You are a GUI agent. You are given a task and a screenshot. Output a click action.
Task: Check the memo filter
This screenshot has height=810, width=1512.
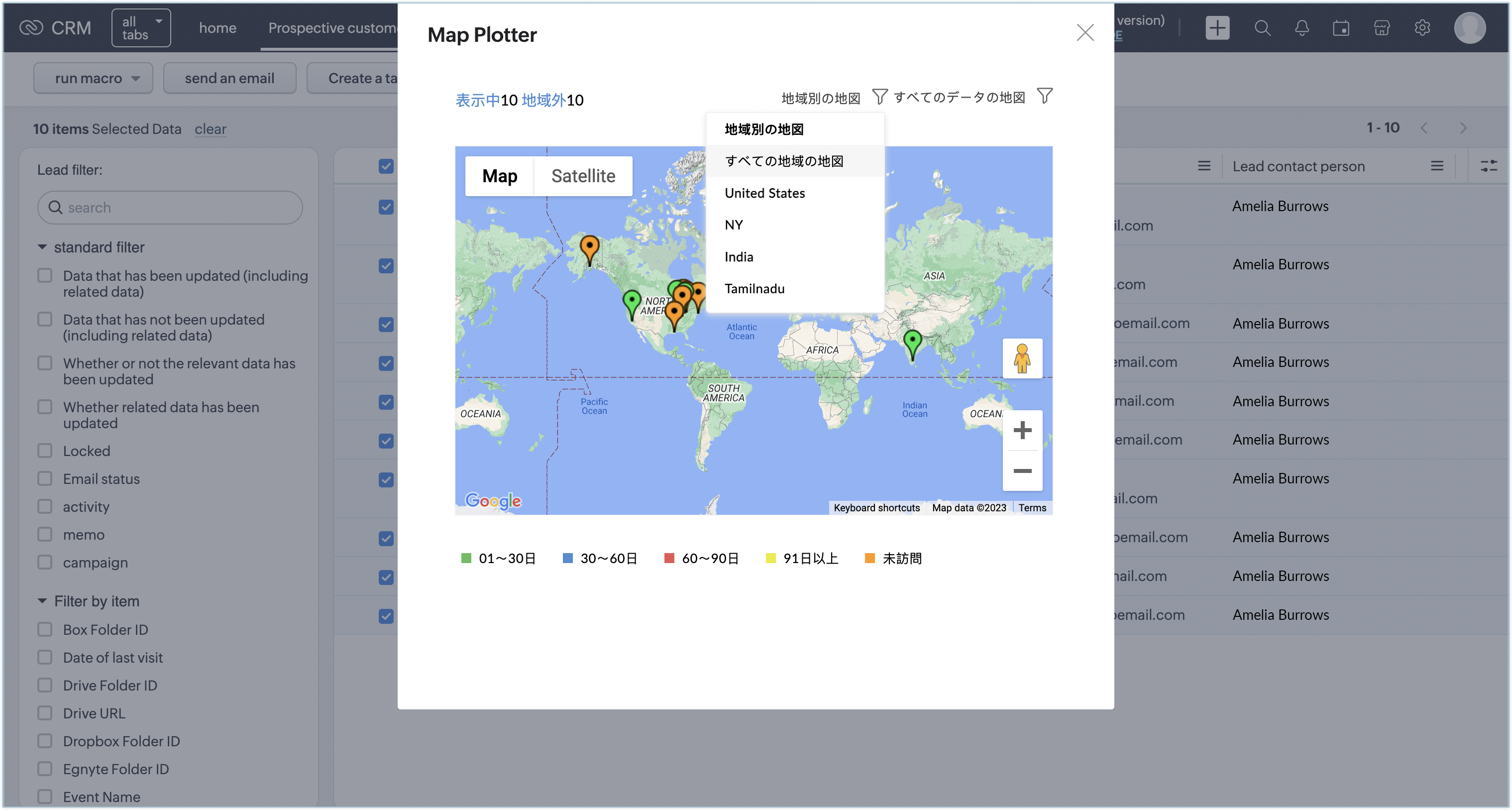(x=45, y=534)
